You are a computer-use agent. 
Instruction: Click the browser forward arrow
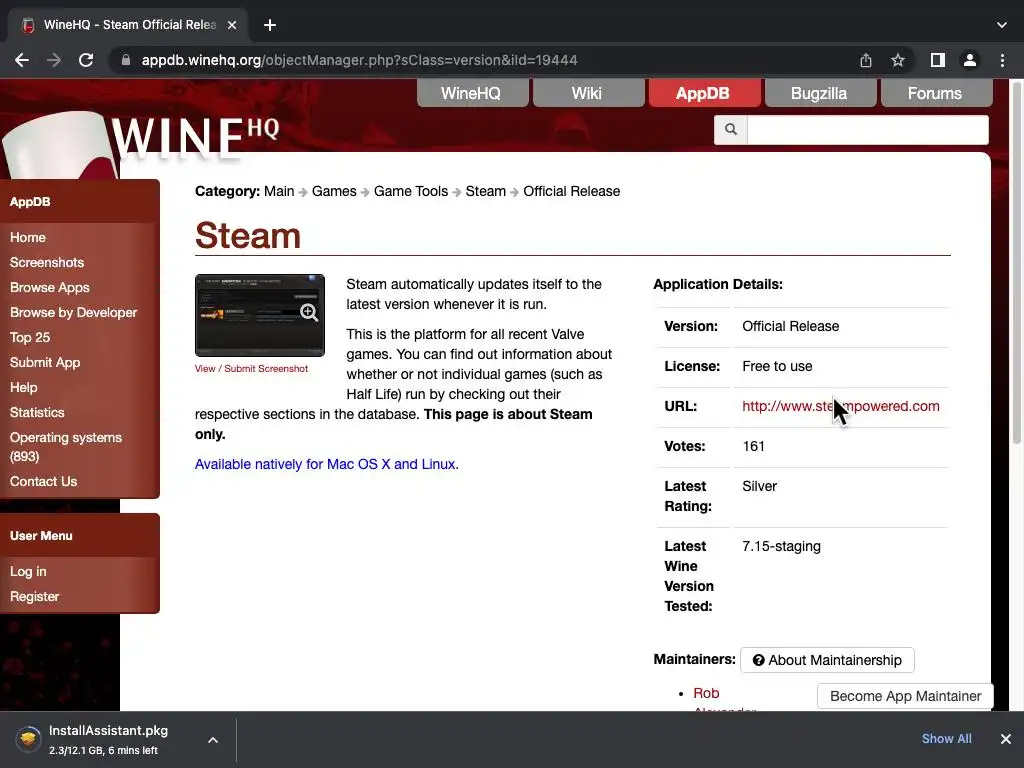click(x=54, y=60)
